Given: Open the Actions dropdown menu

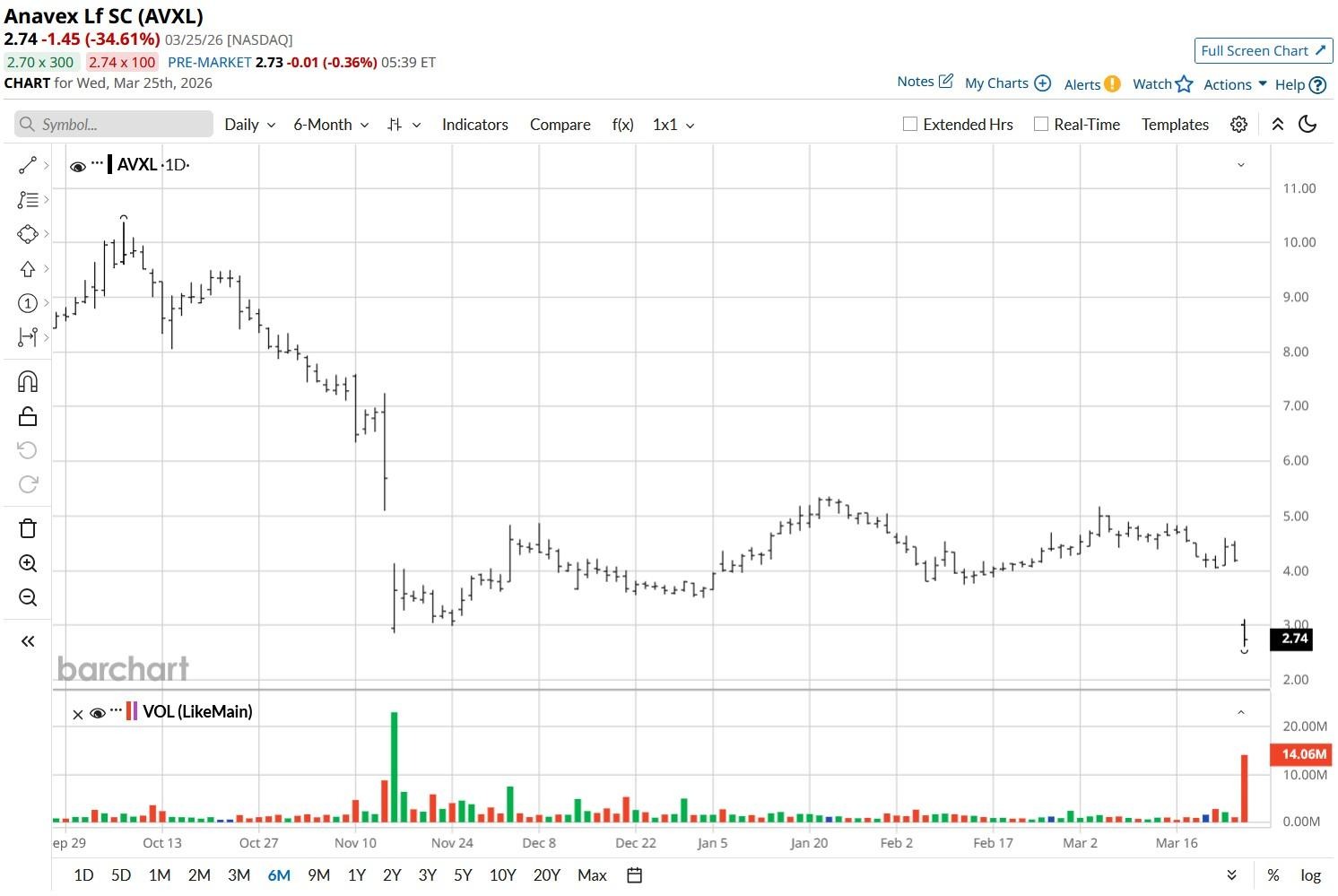Looking at the screenshot, I should [1235, 84].
